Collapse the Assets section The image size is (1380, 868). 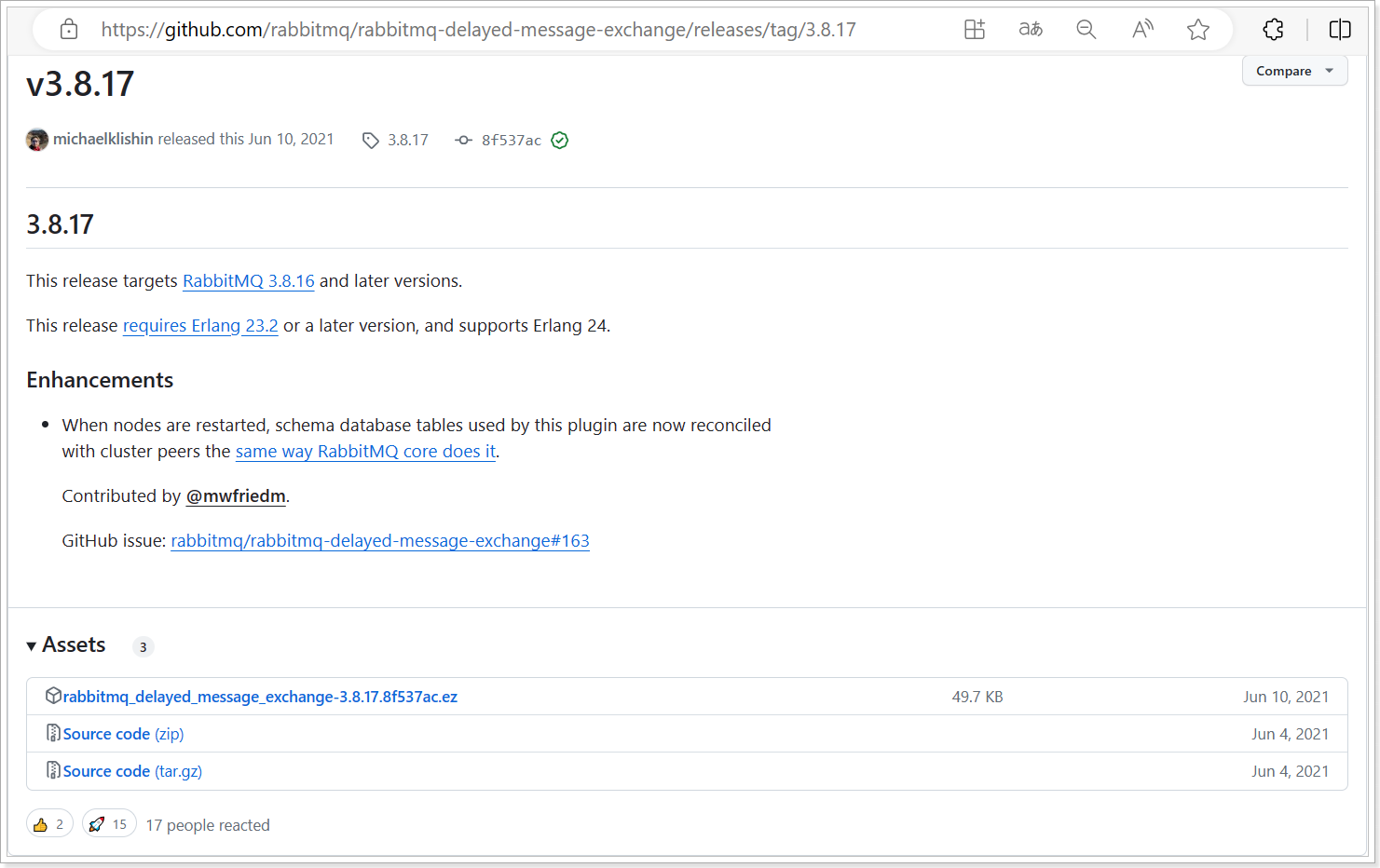pos(66,644)
